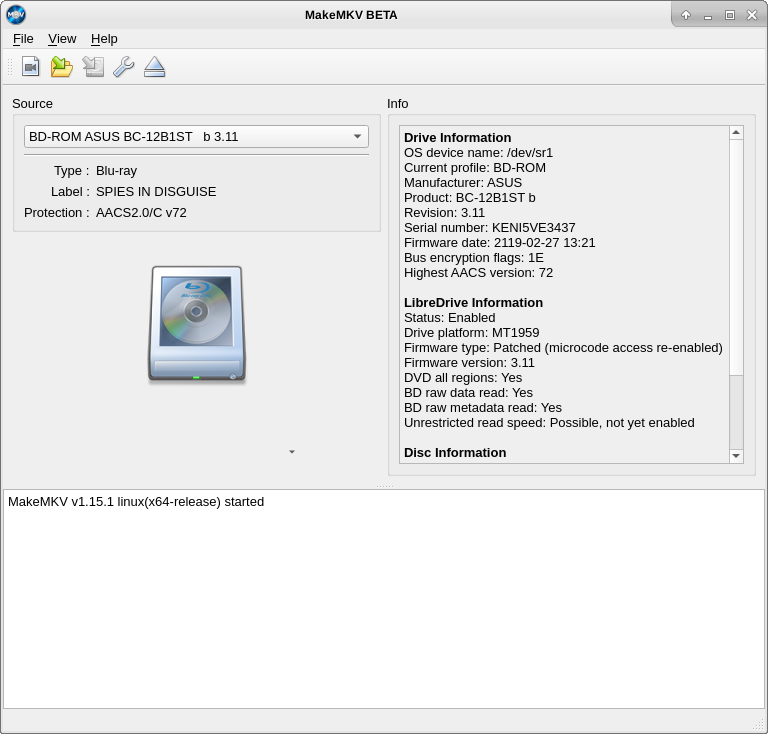Click 'Highest AACS version: 72' line
Image resolution: width=768 pixels, height=734 pixels.
point(479,273)
